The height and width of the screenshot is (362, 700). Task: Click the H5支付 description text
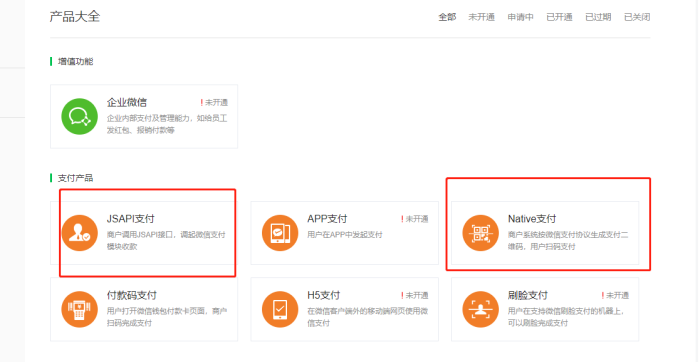367,317
